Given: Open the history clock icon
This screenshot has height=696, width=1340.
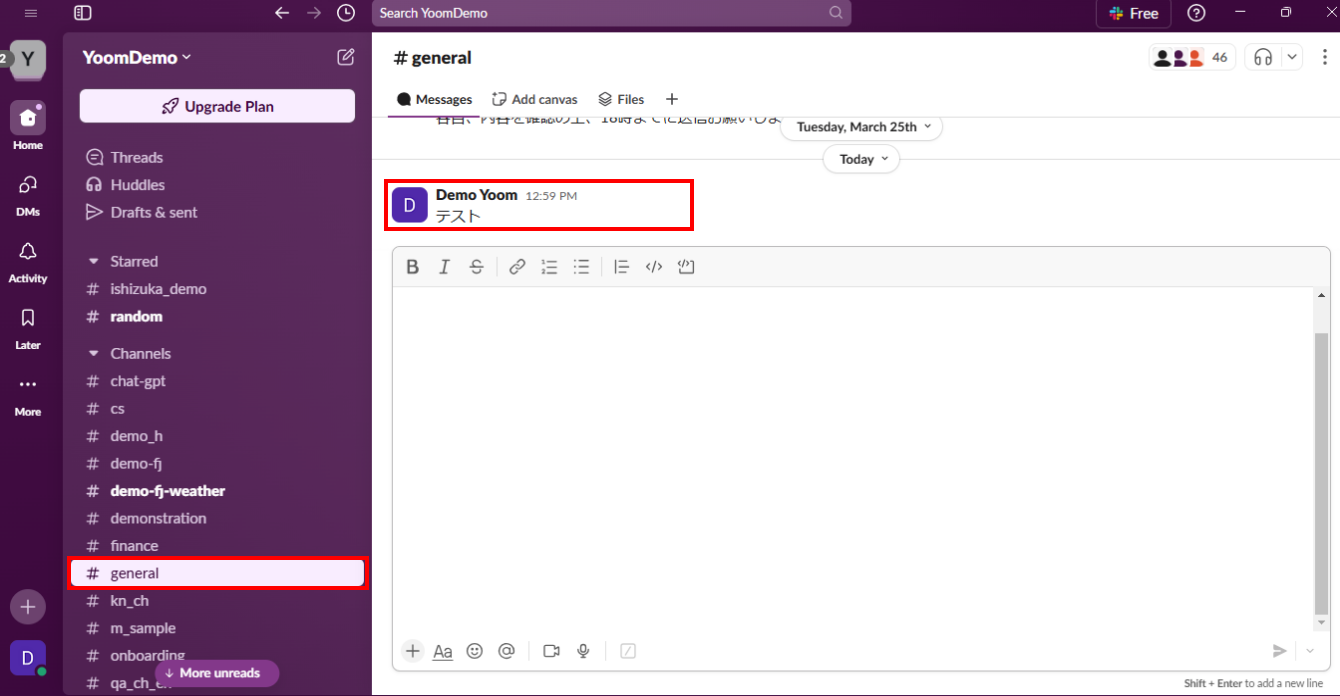Looking at the screenshot, I should [x=346, y=13].
